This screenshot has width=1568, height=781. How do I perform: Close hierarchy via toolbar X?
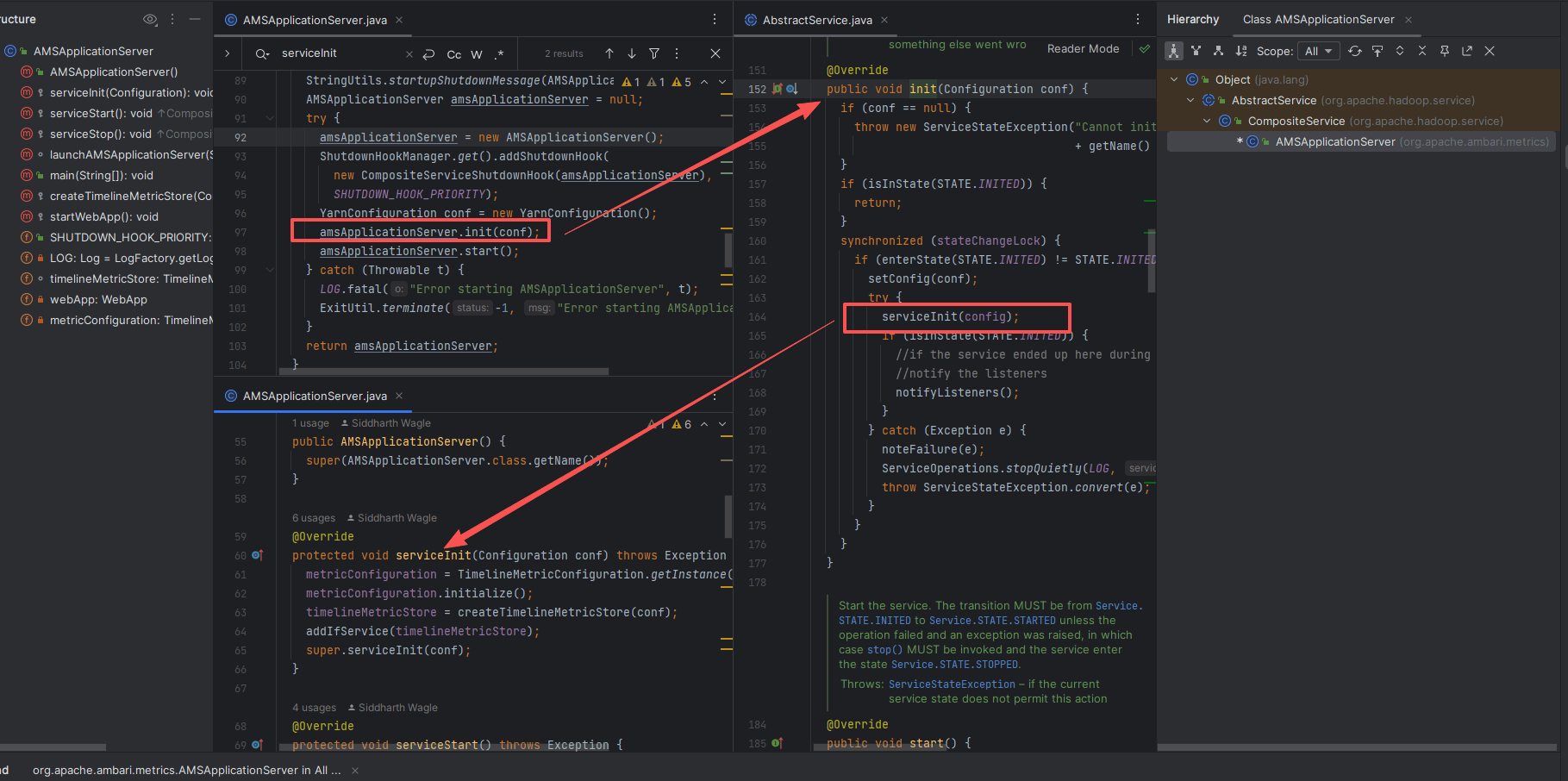click(x=1490, y=51)
